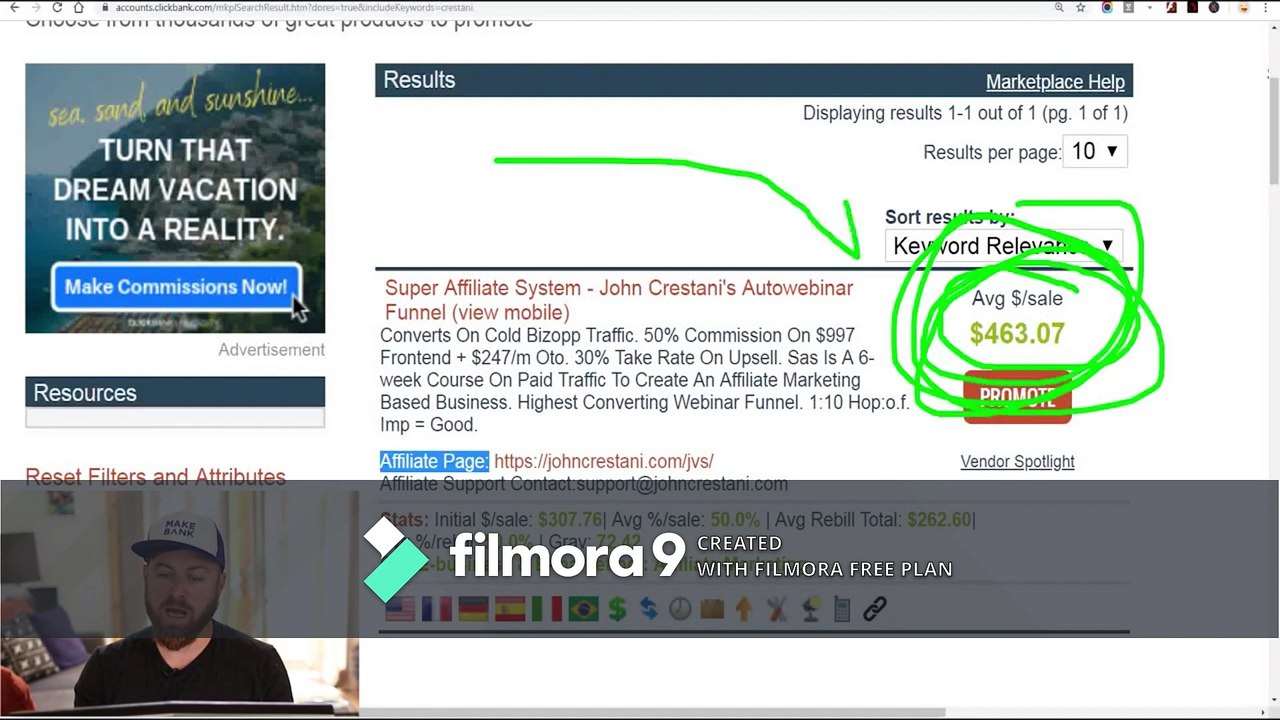Screen dimensions: 1280x720
Task: Click the $463.07 average sale value
Action: pos(1017,334)
